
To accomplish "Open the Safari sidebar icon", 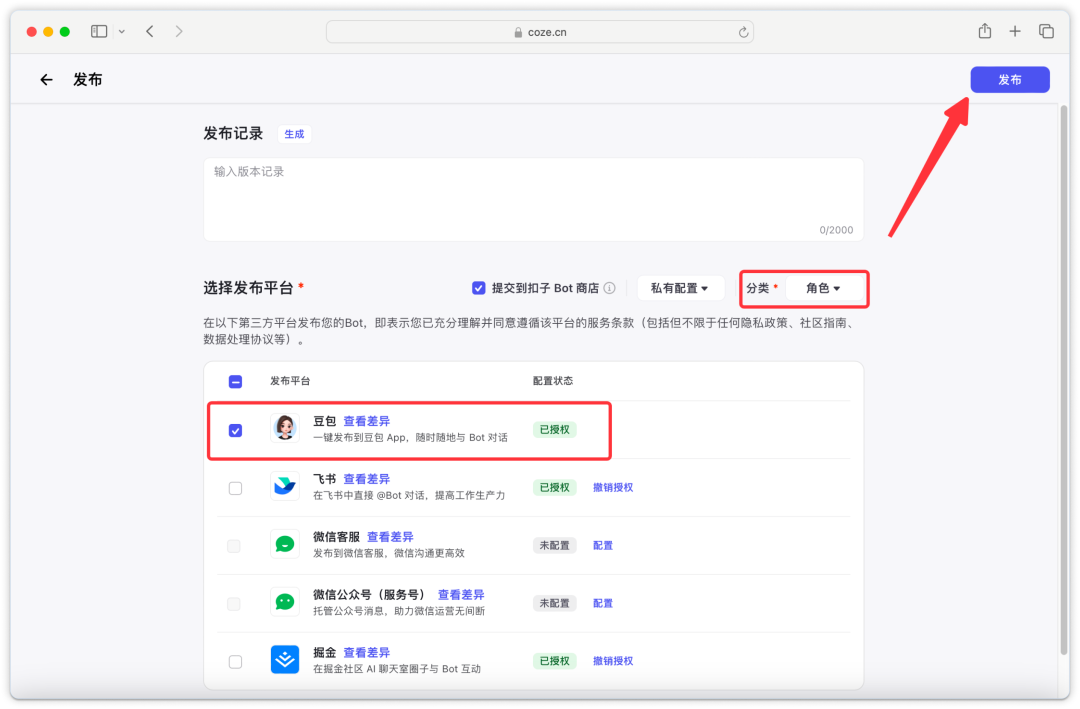I will pyautogui.click(x=98, y=31).
